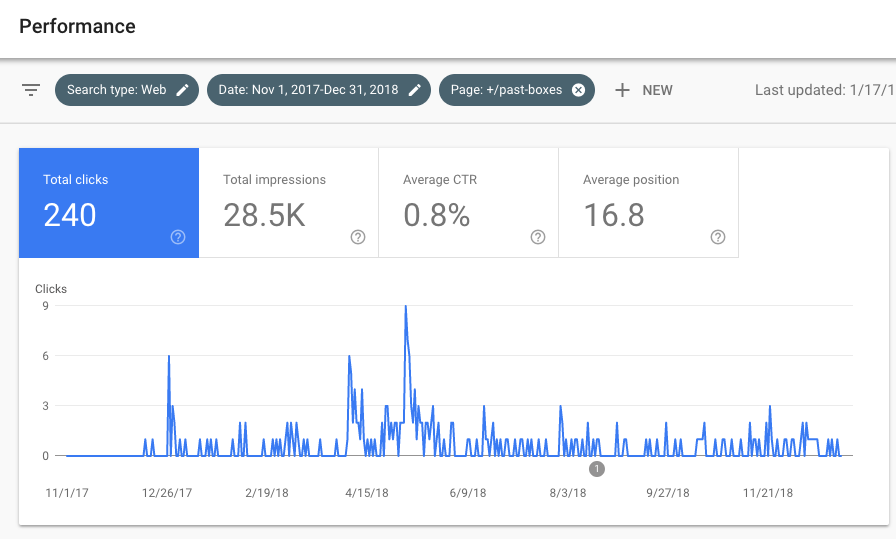The image size is (896, 539).
Task: Click the 0.8% CTR value
Action: tap(437, 215)
